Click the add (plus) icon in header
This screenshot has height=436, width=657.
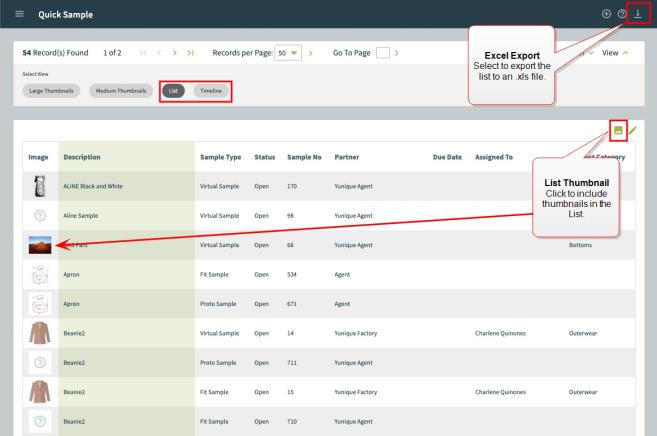606,14
